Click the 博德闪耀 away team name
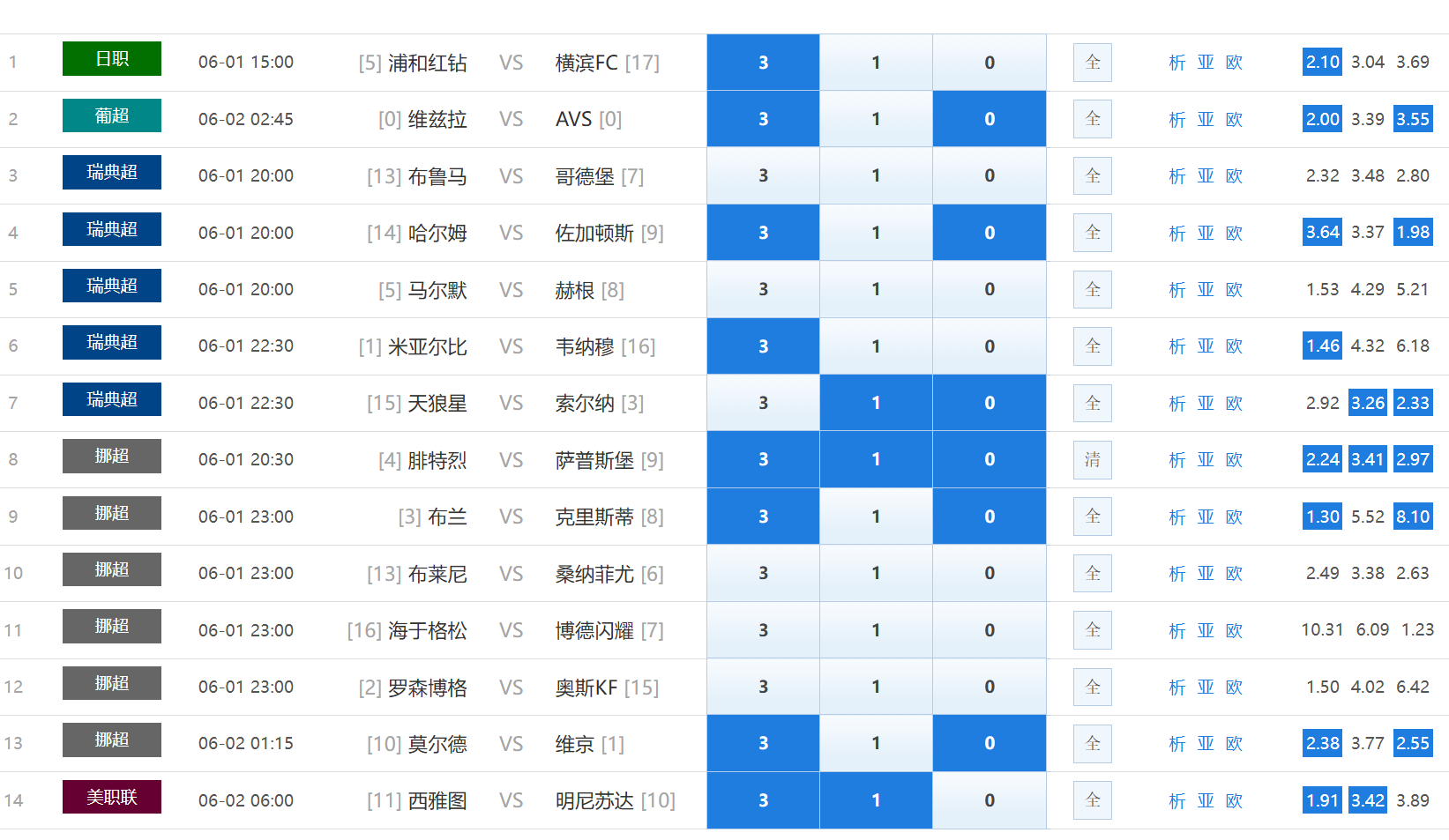Image resolution: width=1449 pixels, height=840 pixels. point(594,630)
